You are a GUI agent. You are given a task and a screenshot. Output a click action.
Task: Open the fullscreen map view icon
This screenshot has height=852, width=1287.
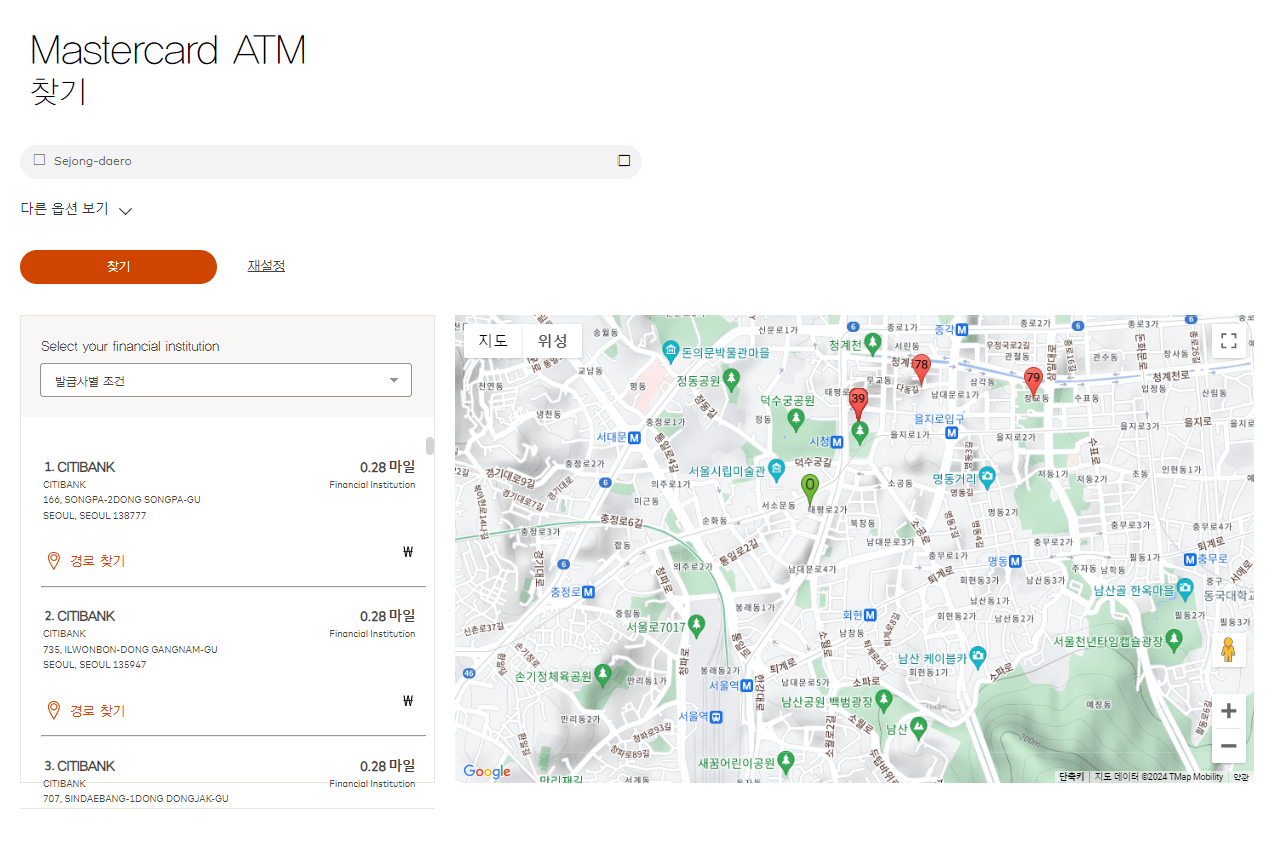(x=1228, y=340)
